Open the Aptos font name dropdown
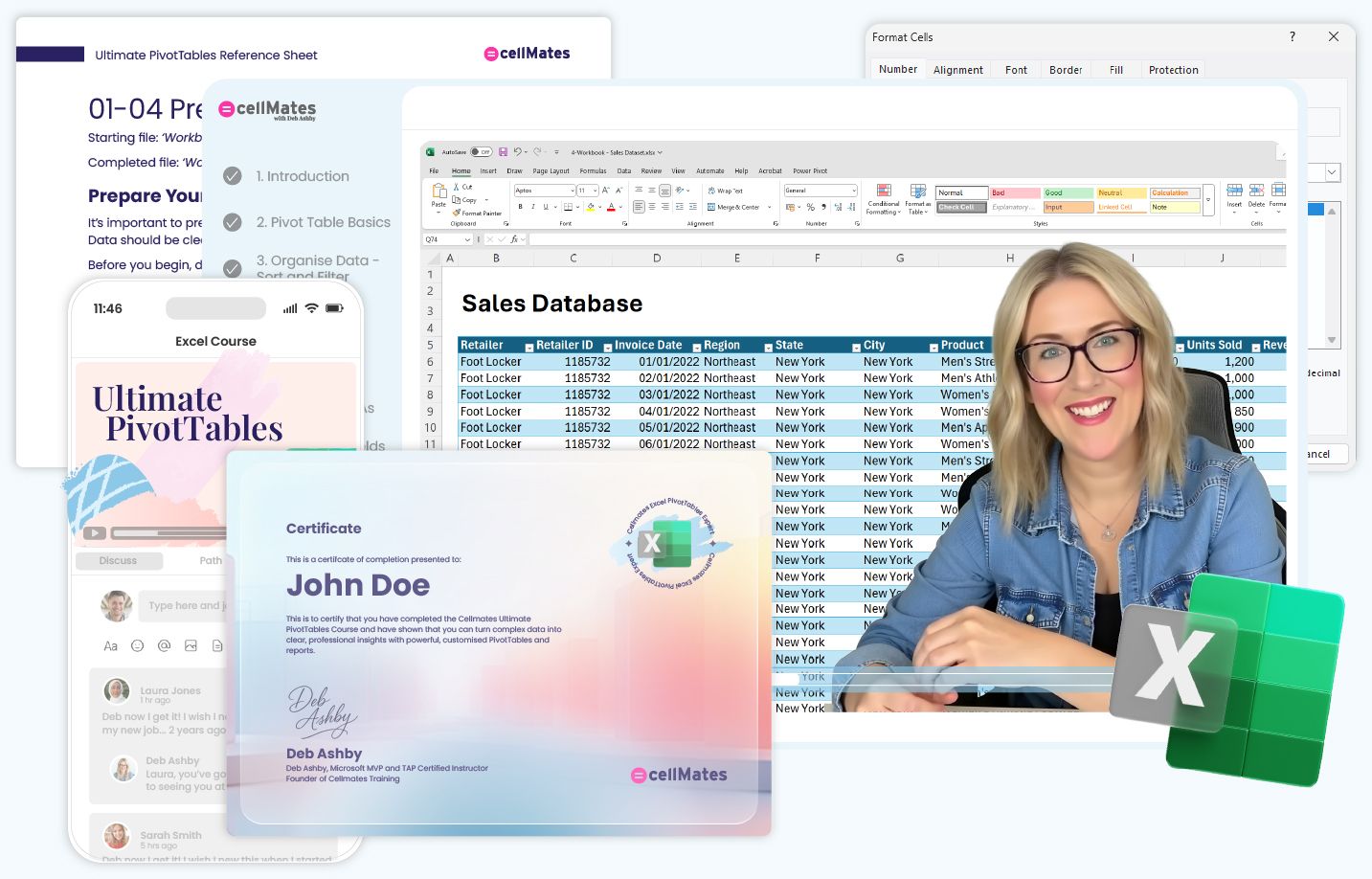This screenshot has height=879, width=1372. pyautogui.click(x=572, y=191)
